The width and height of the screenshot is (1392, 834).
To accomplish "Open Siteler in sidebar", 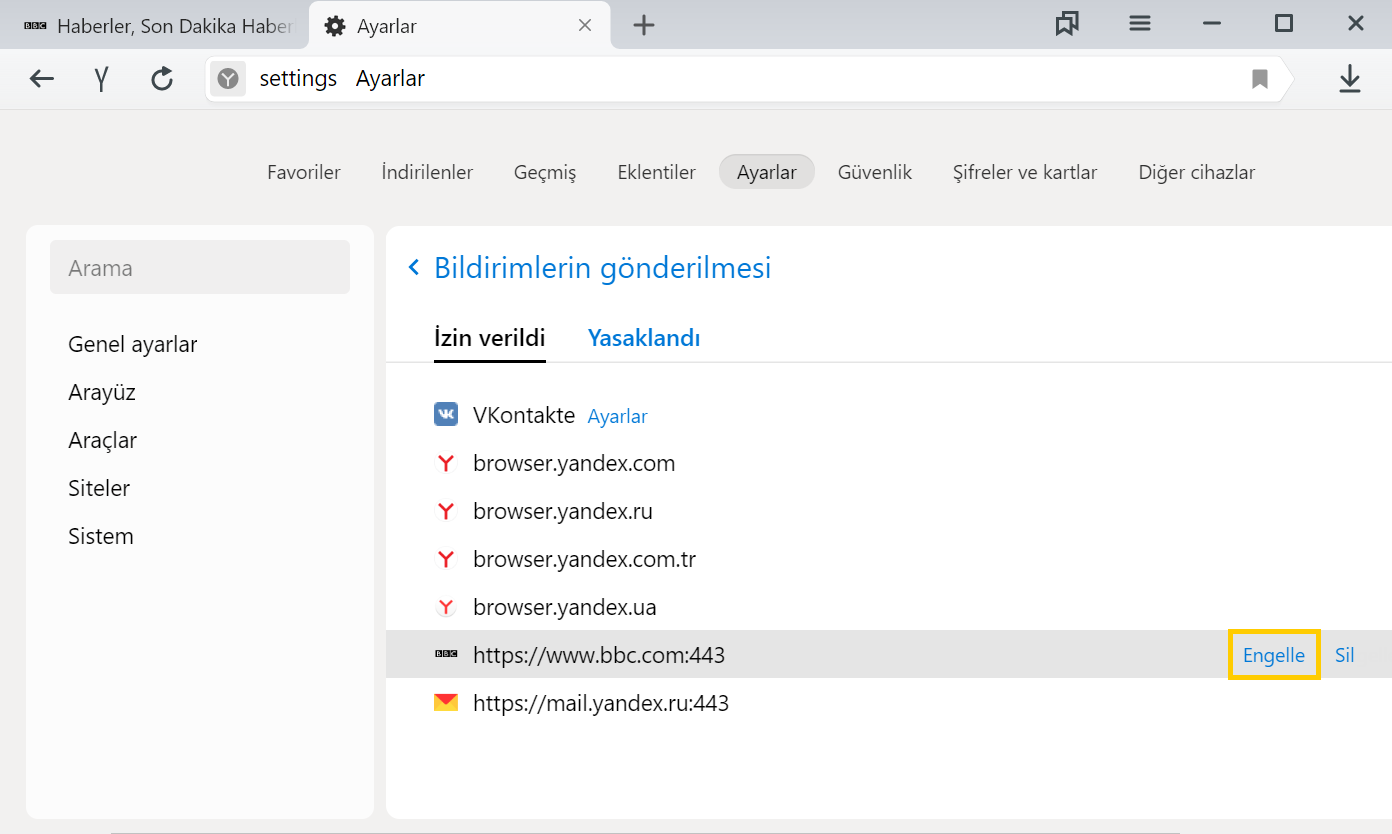I will pyautogui.click(x=99, y=488).
